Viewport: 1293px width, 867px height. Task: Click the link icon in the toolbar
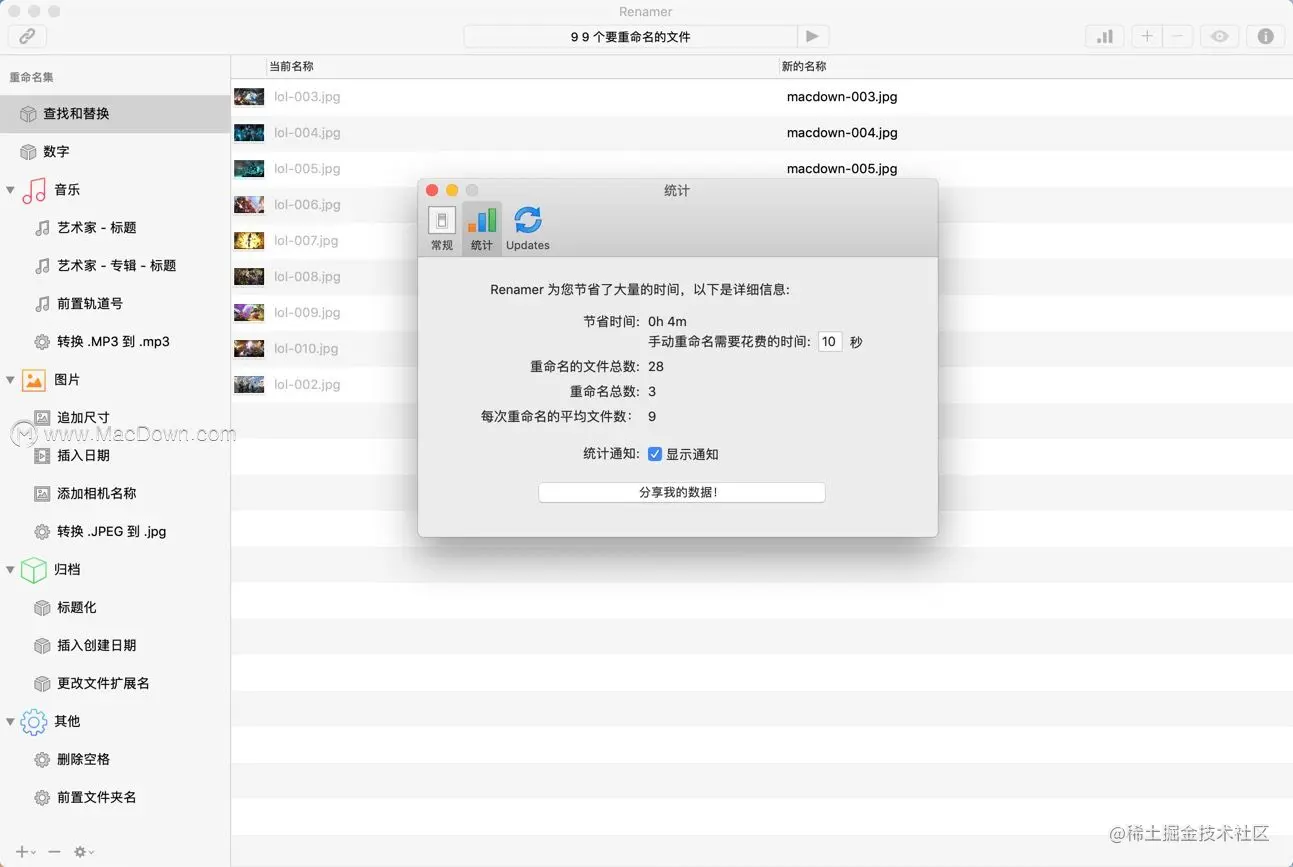coord(27,36)
